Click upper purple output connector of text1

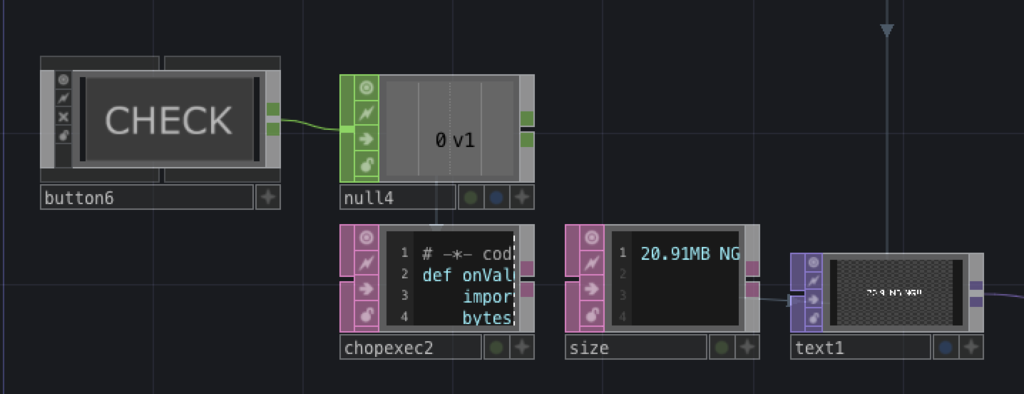coord(976,286)
